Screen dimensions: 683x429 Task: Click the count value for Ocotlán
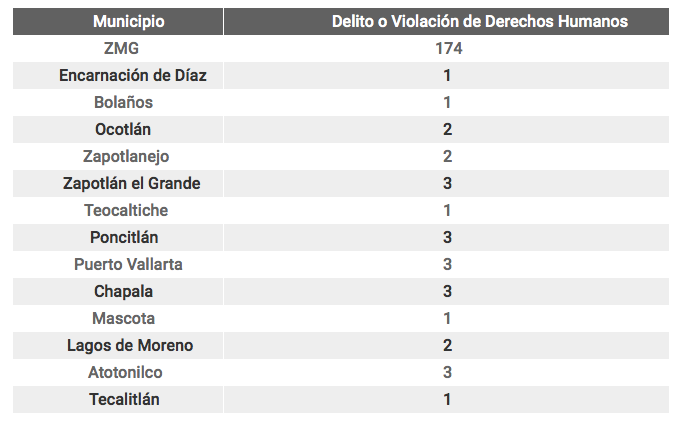tap(447, 129)
